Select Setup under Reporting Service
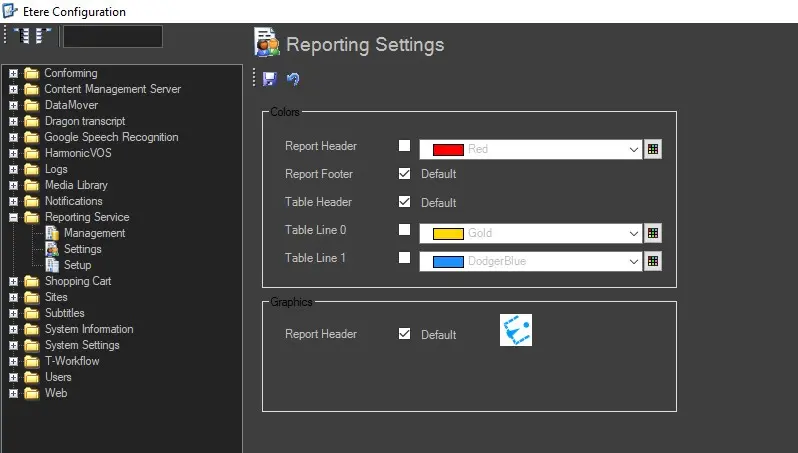798x453 pixels. (x=77, y=265)
